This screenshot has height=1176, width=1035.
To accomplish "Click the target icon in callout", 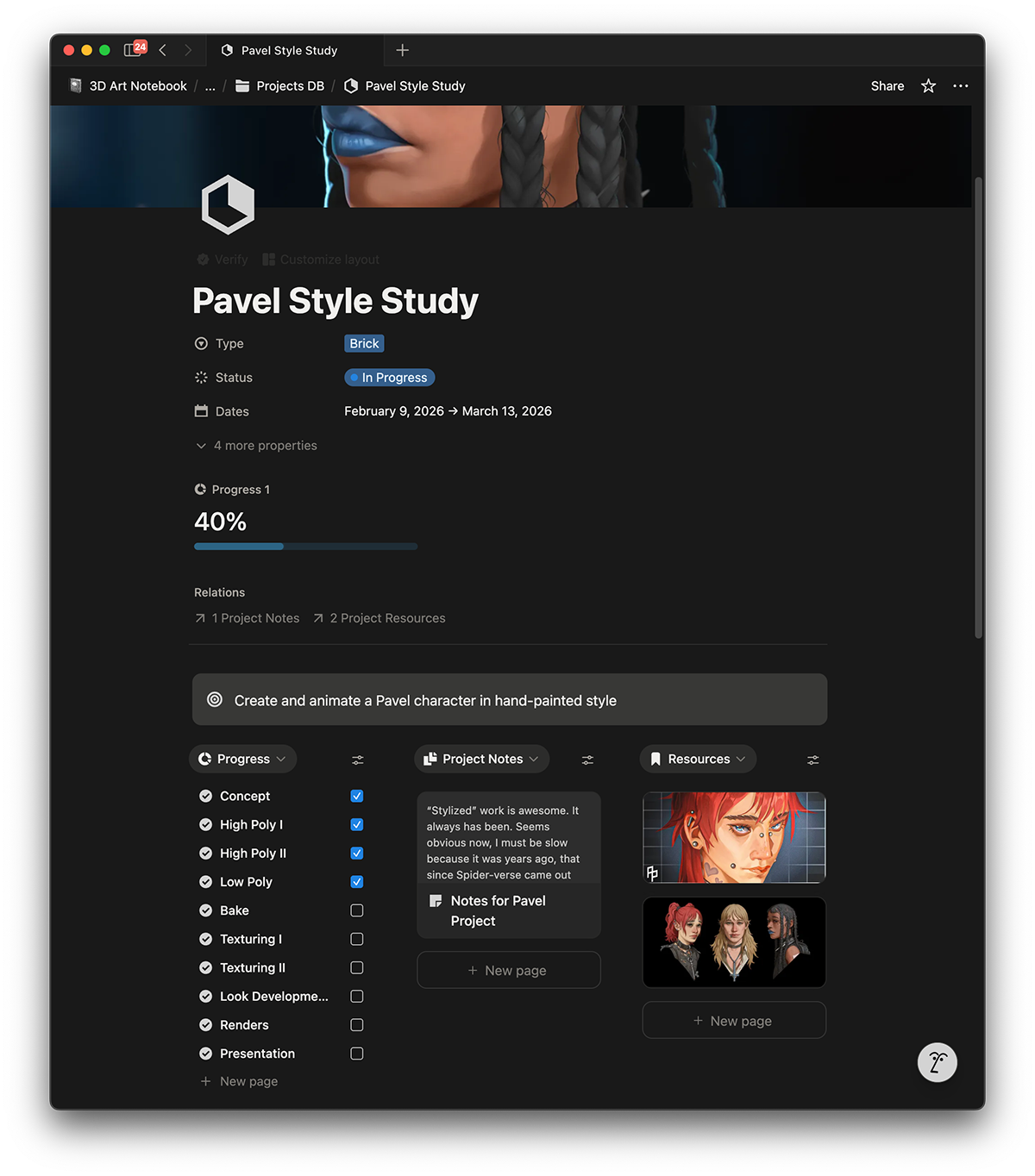I will tap(215, 700).
